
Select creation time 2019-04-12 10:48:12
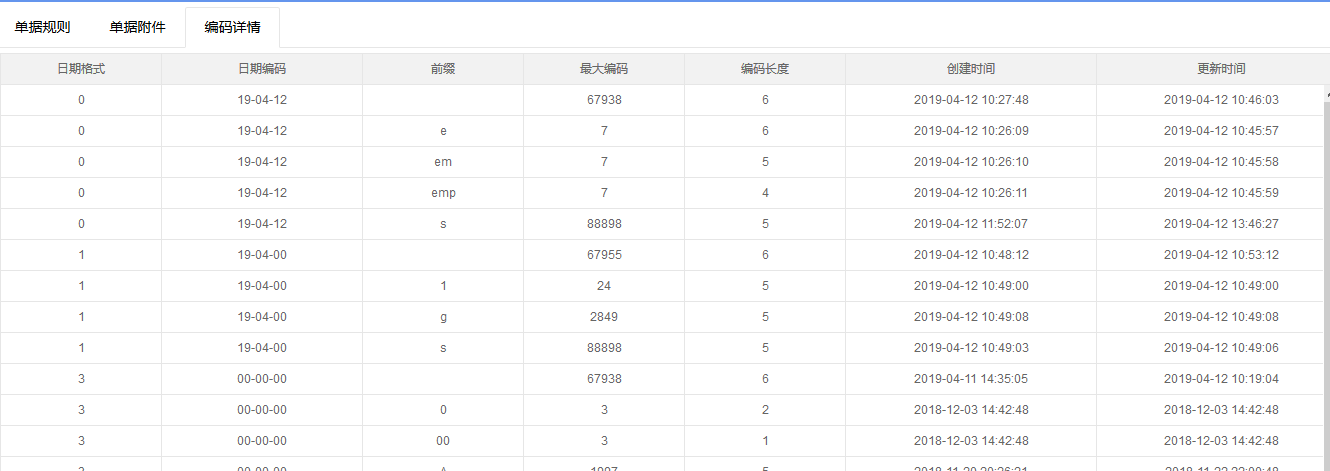pos(971,255)
